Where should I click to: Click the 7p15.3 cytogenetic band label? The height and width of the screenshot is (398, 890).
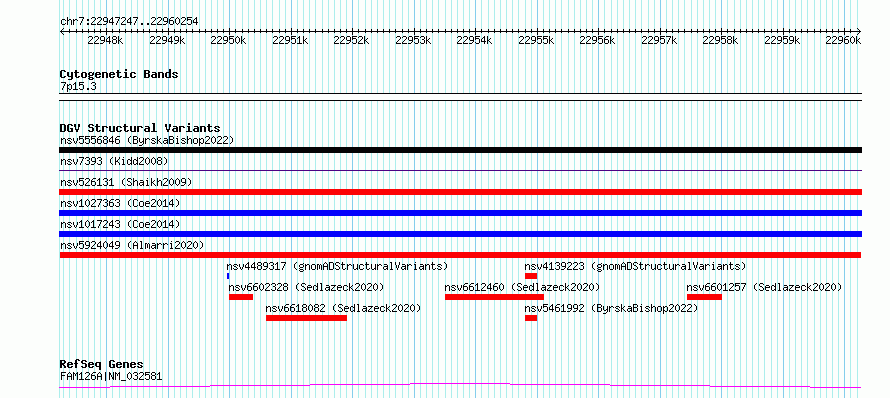[x=78, y=86]
